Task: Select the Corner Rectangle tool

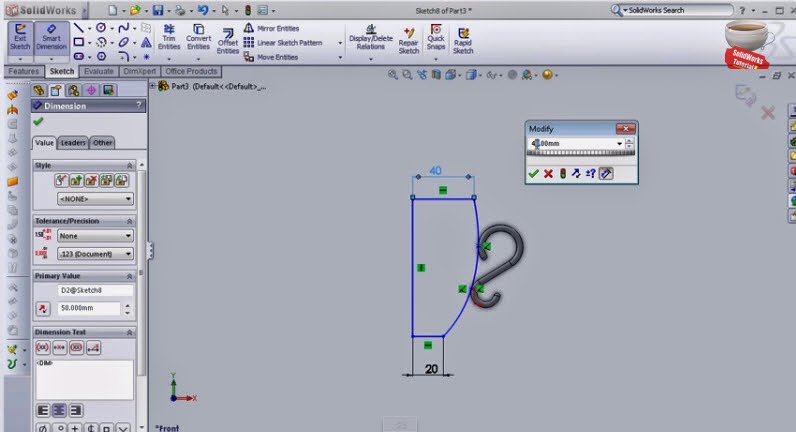Action: (79, 42)
